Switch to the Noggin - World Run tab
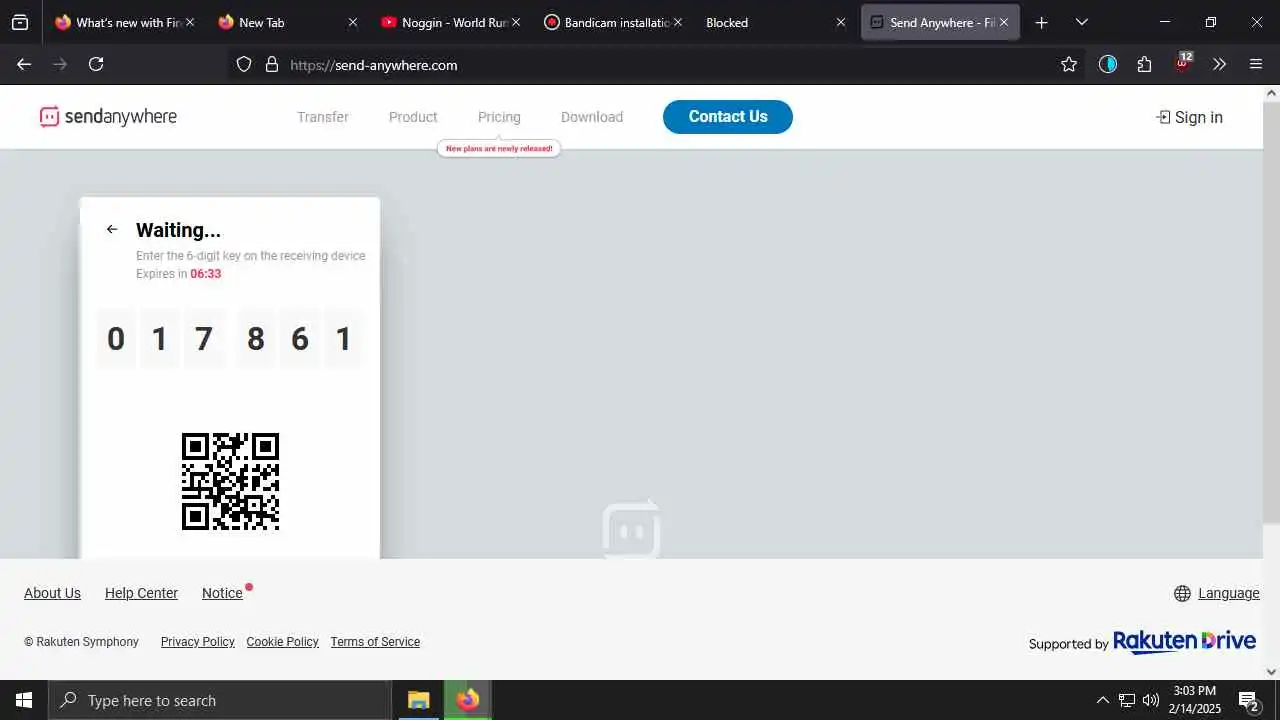 tap(452, 22)
